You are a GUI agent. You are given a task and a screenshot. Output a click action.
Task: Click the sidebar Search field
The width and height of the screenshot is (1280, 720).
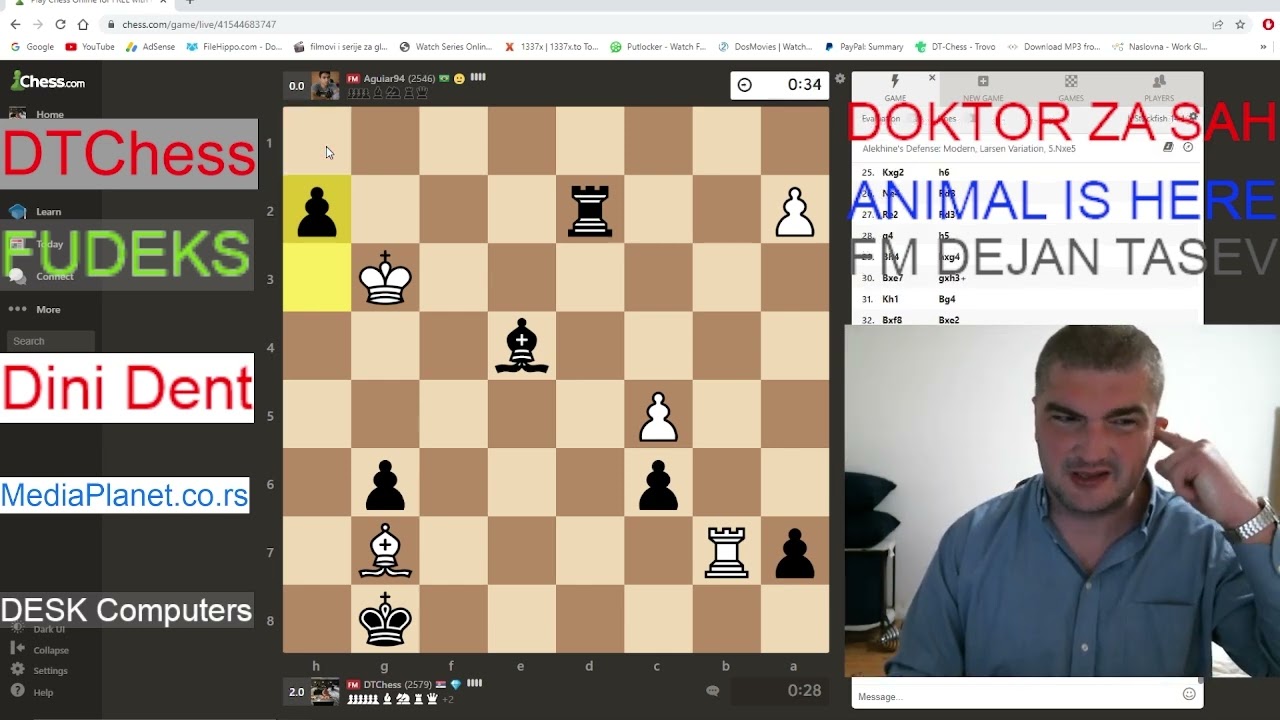[51, 341]
